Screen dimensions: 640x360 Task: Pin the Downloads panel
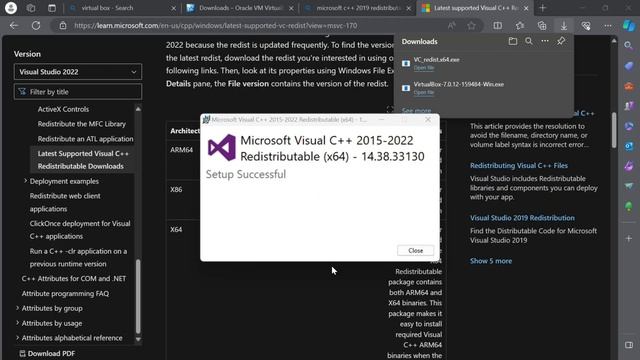point(561,41)
